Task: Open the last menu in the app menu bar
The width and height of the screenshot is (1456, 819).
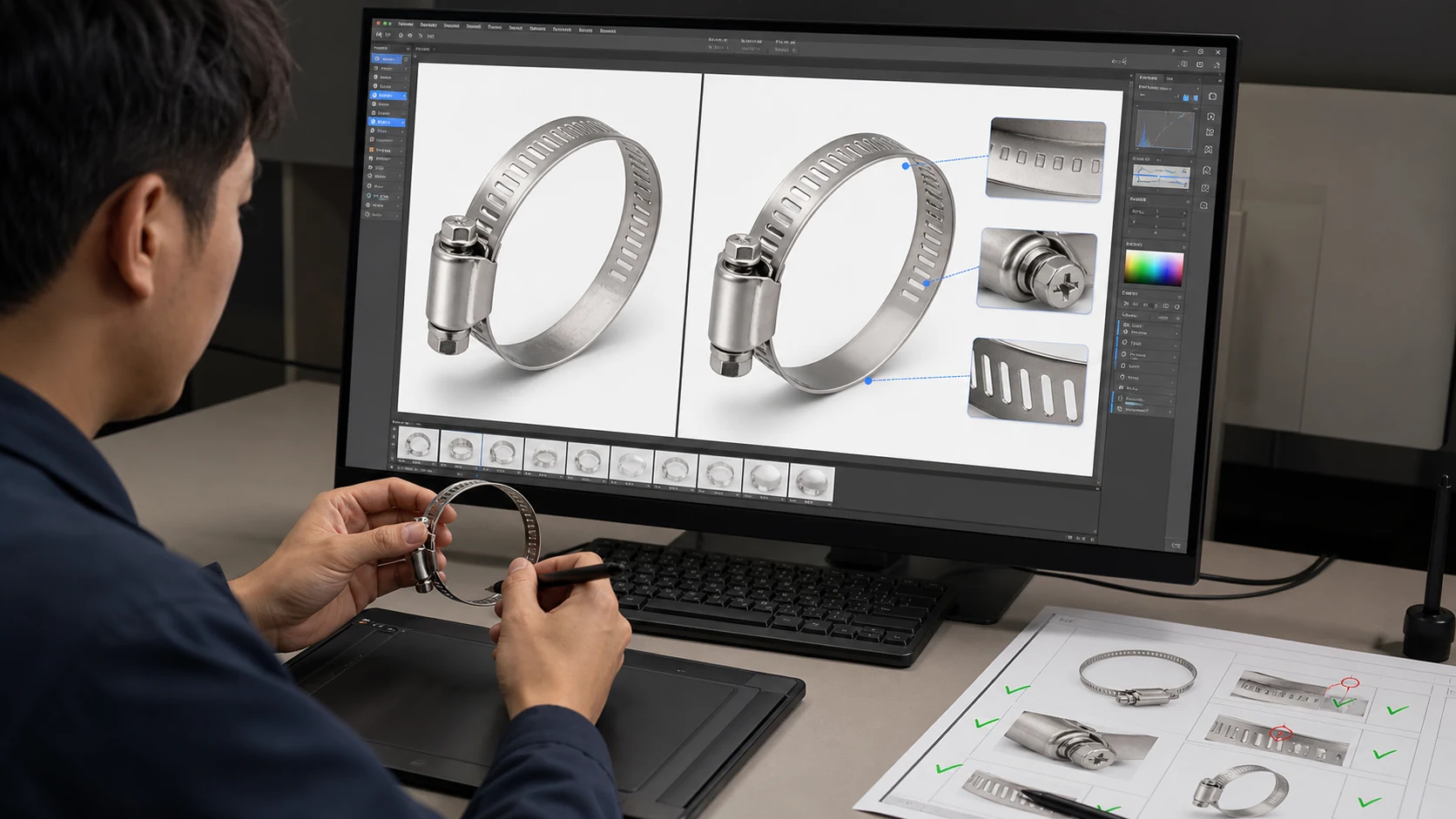Action: click(x=607, y=30)
